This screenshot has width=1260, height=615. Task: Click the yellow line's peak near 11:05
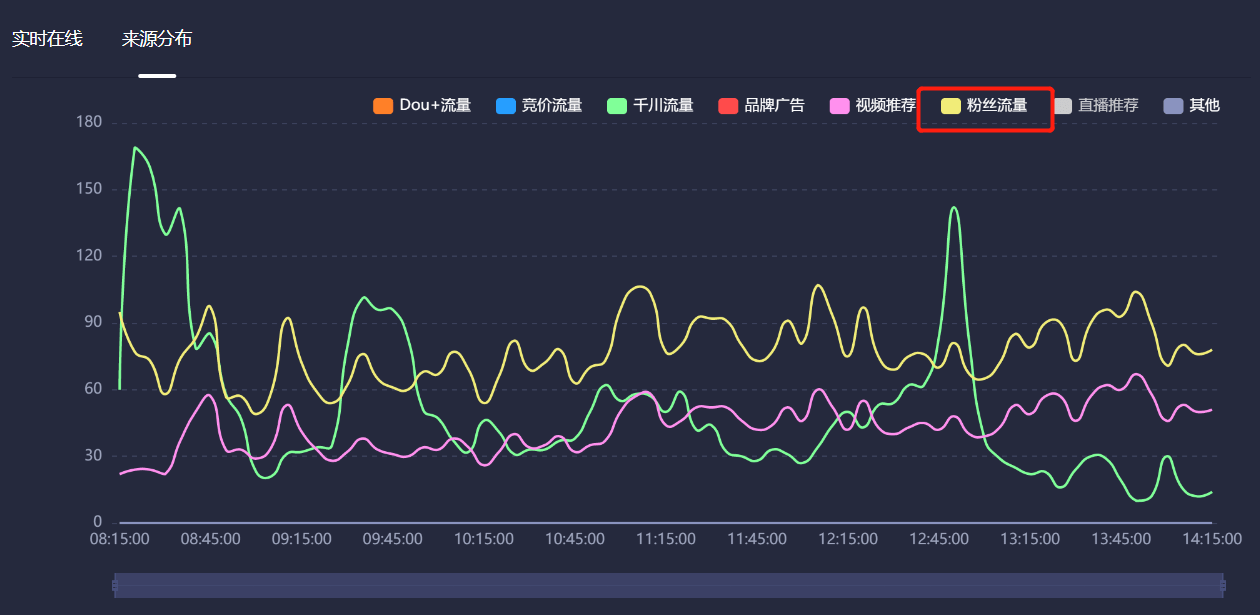(640, 287)
